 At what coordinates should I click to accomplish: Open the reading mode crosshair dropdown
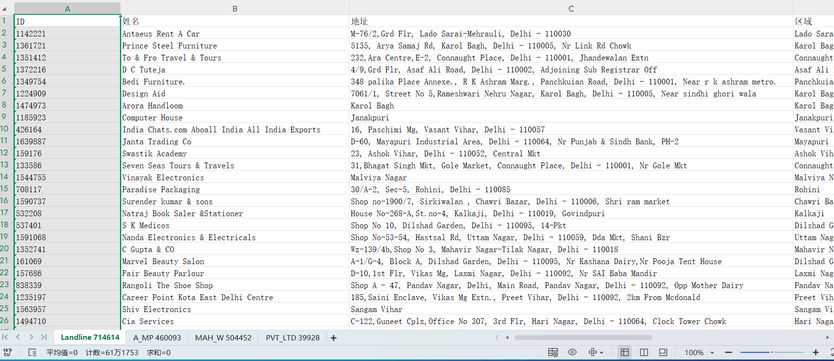pyautogui.click(x=596, y=352)
